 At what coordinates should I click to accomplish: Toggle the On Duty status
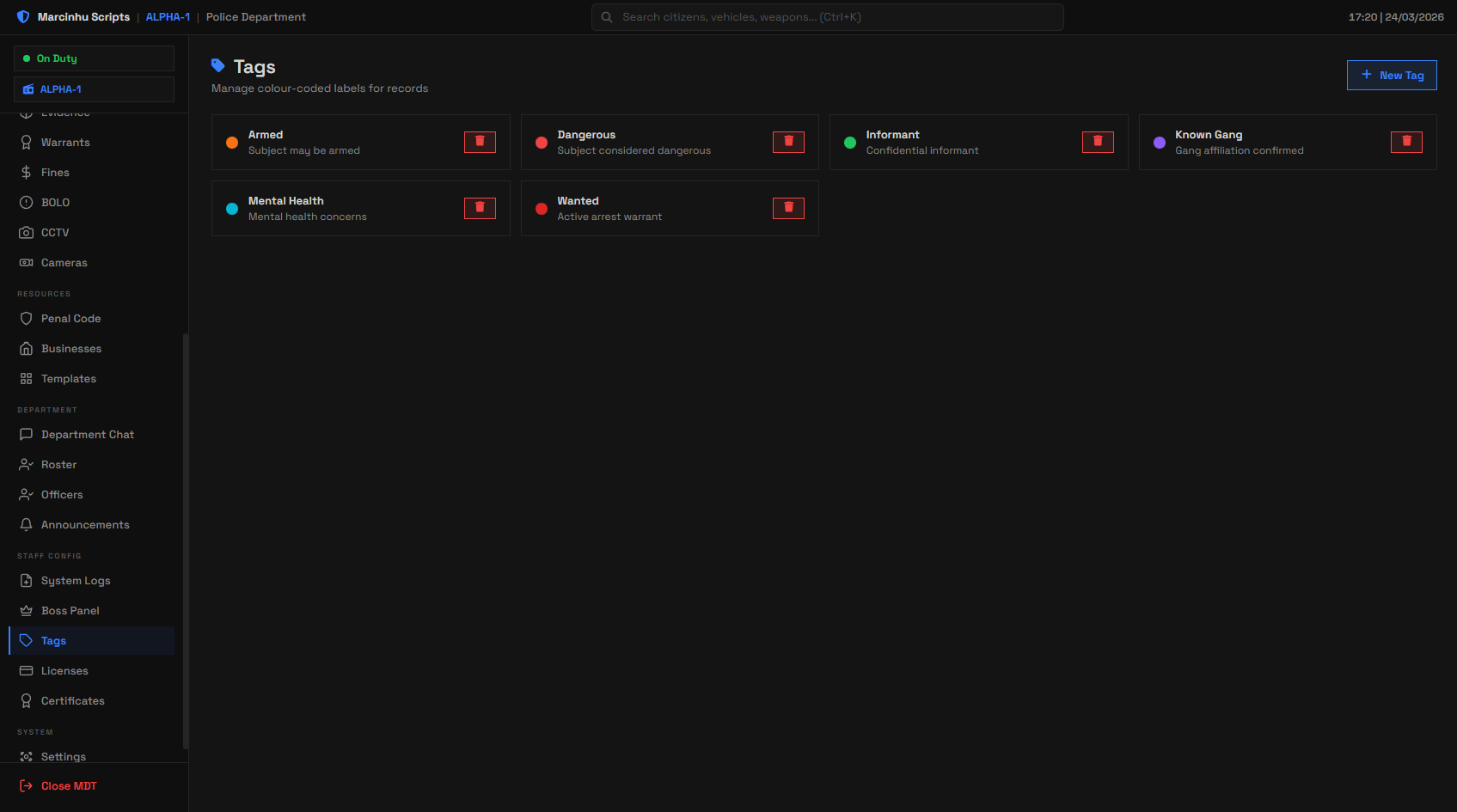(94, 58)
